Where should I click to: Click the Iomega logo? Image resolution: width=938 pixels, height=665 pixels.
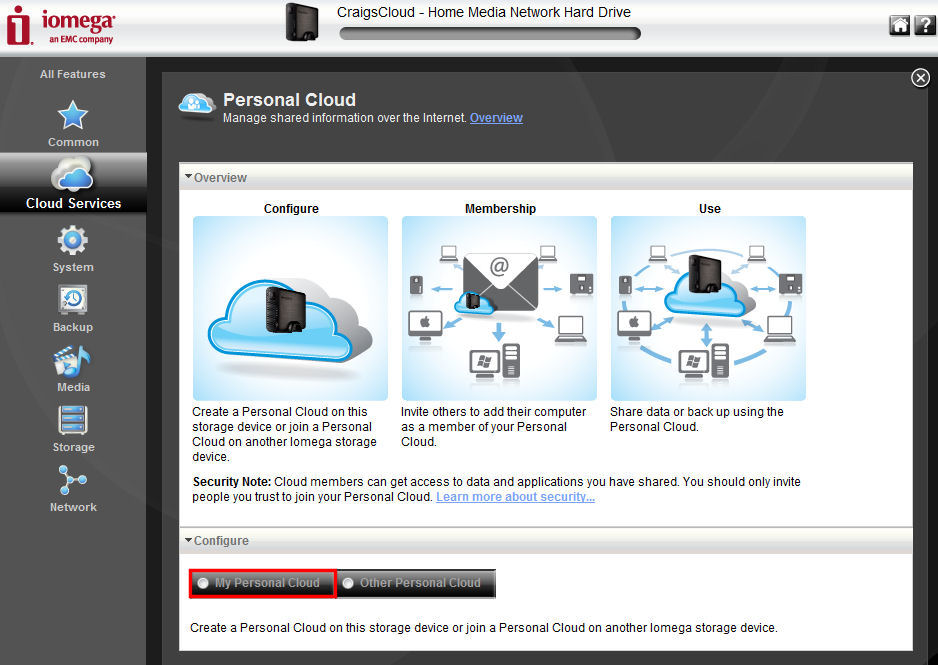coord(60,26)
